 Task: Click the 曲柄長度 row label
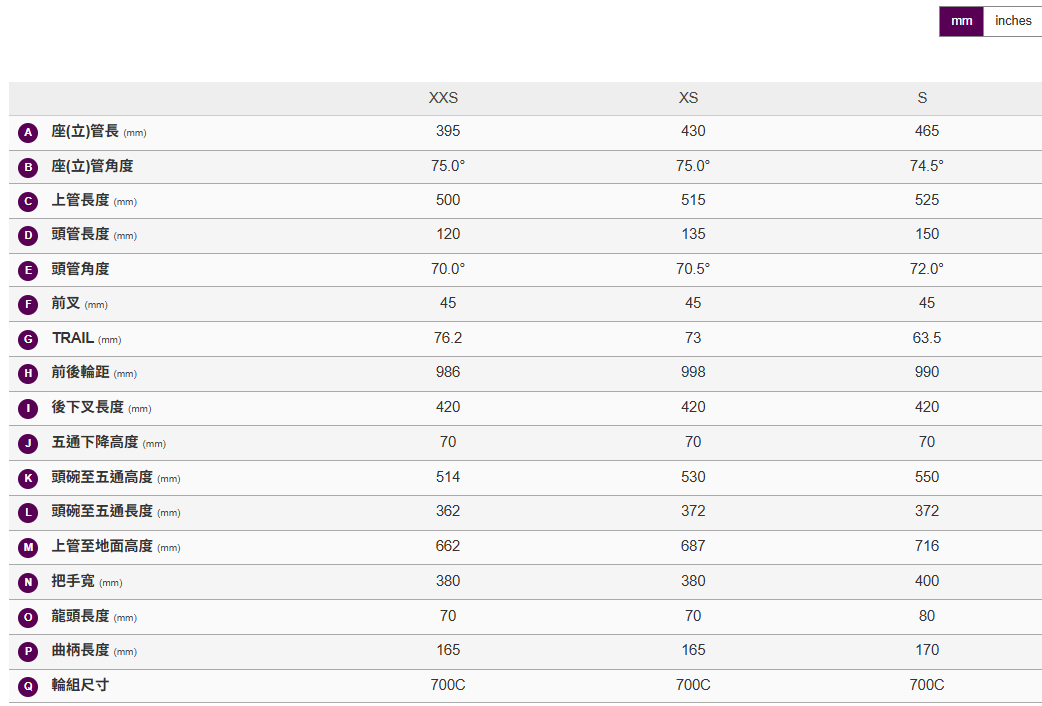click(80, 650)
